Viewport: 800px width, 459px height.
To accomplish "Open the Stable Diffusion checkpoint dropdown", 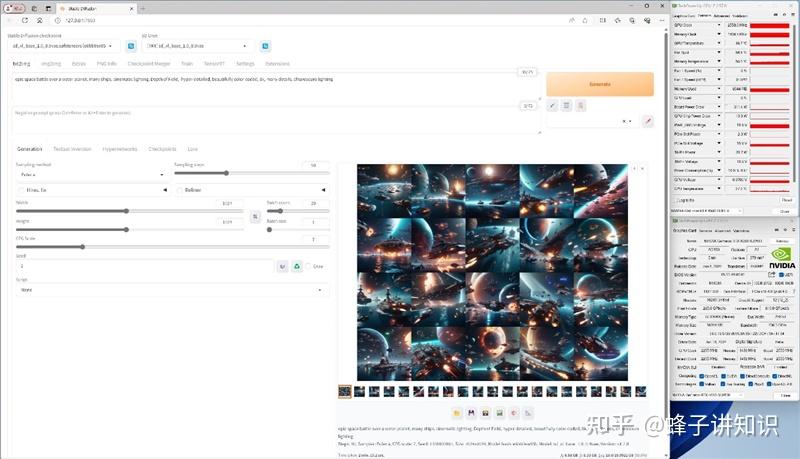I will tap(64, 46).
